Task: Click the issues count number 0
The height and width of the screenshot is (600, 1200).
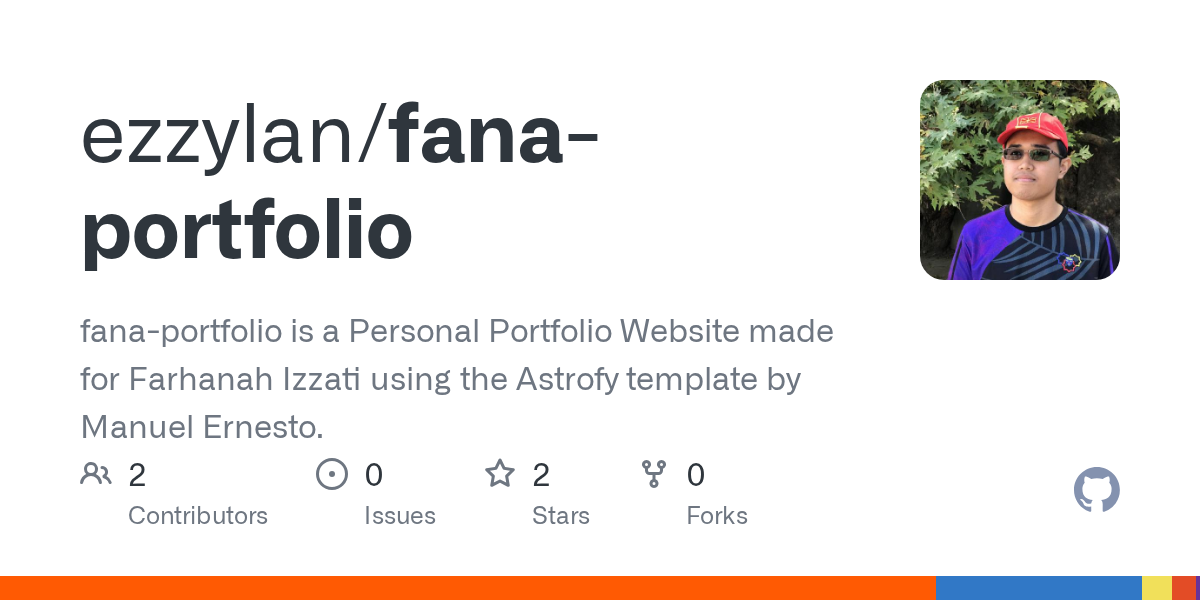Action: pos(373,474)
